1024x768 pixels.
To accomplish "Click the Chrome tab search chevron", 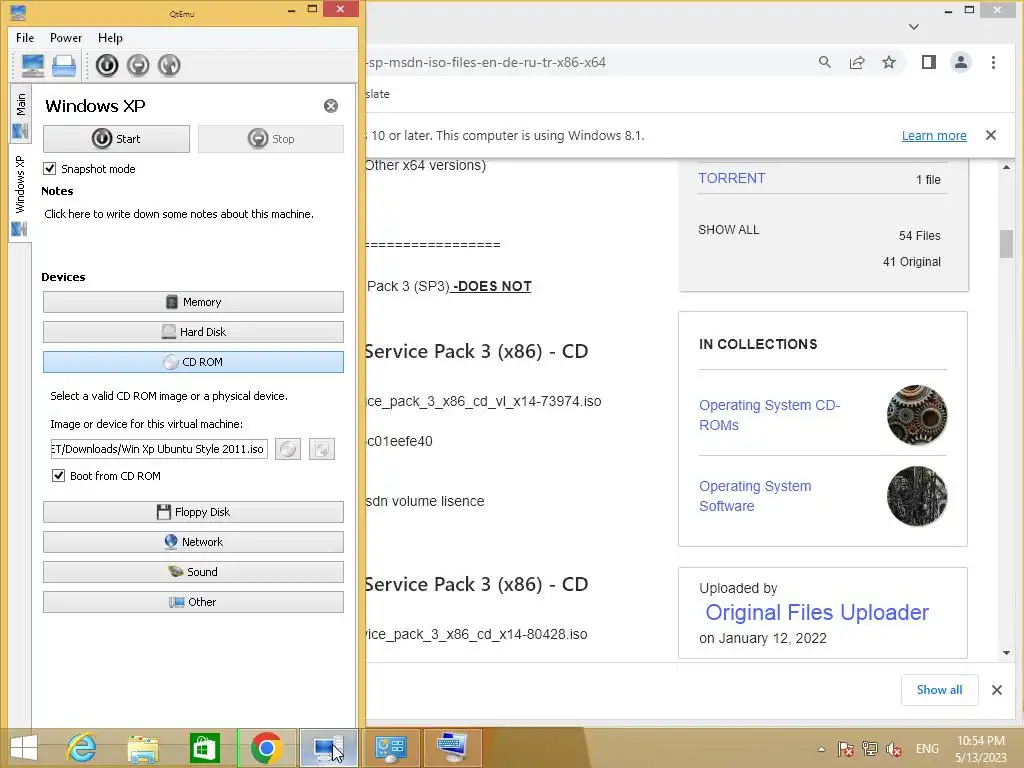I will [914, 27].
